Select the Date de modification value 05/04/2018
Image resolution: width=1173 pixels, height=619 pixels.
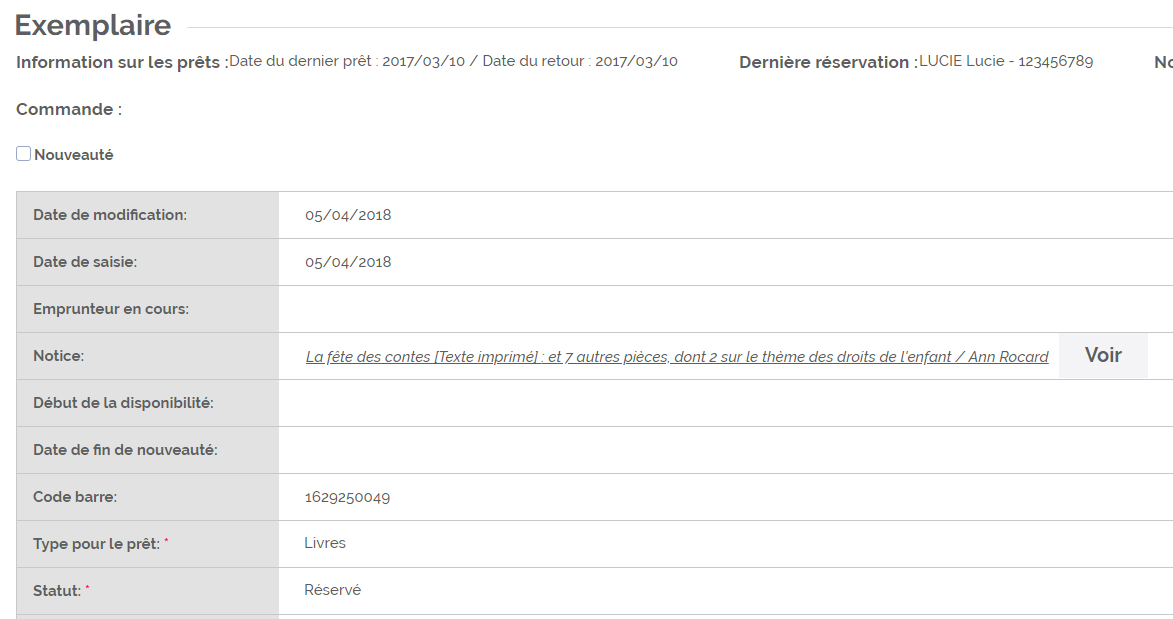tap(348, 216)
